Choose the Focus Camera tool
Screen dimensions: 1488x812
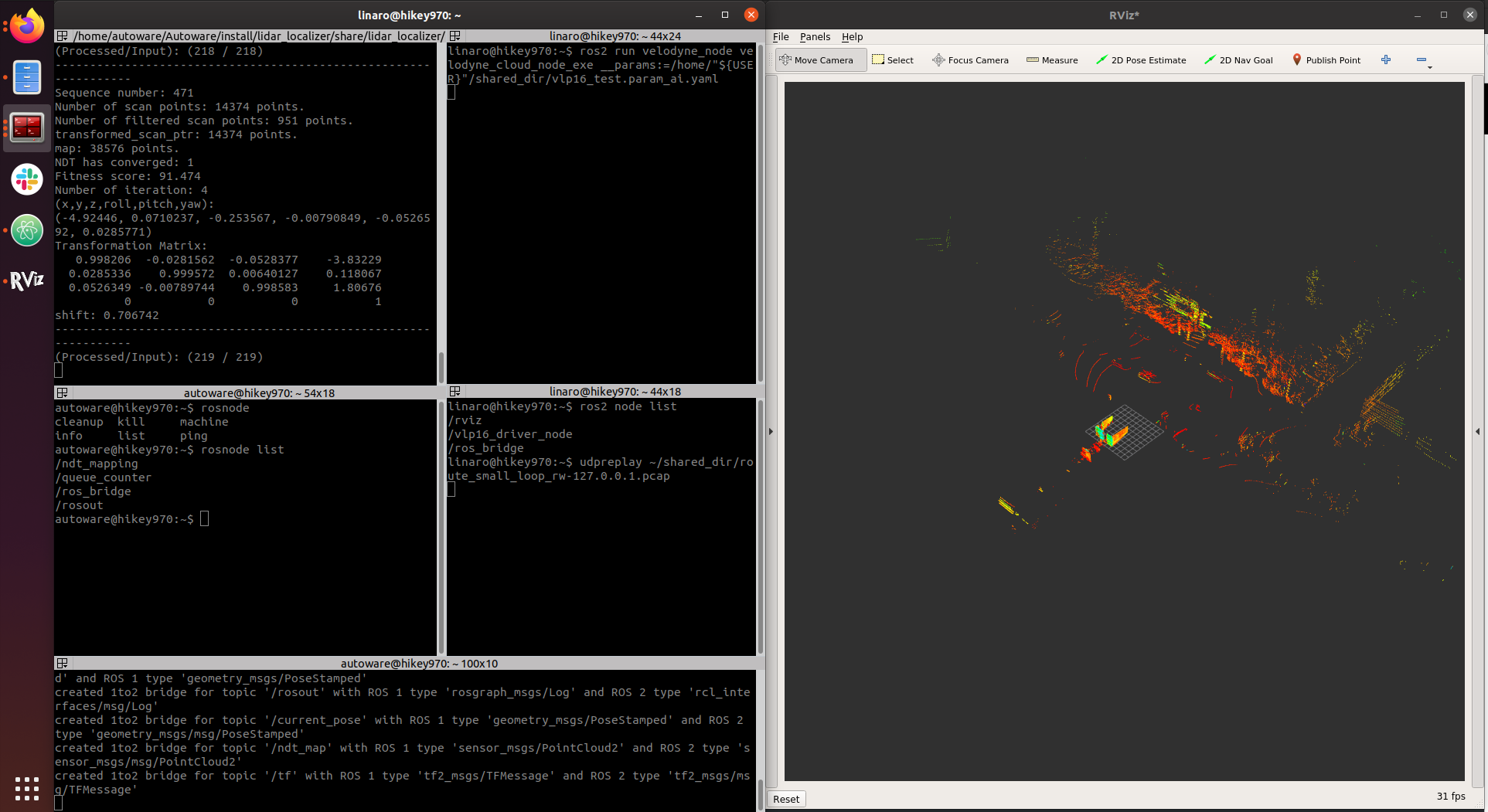[970, 60]
